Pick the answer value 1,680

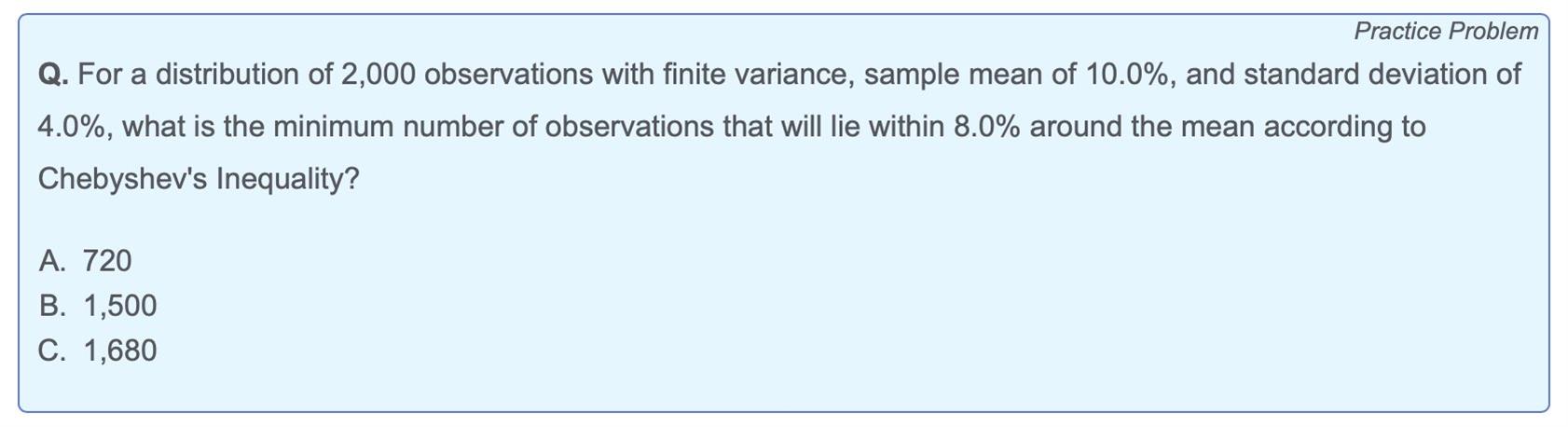tap(120, 351)
